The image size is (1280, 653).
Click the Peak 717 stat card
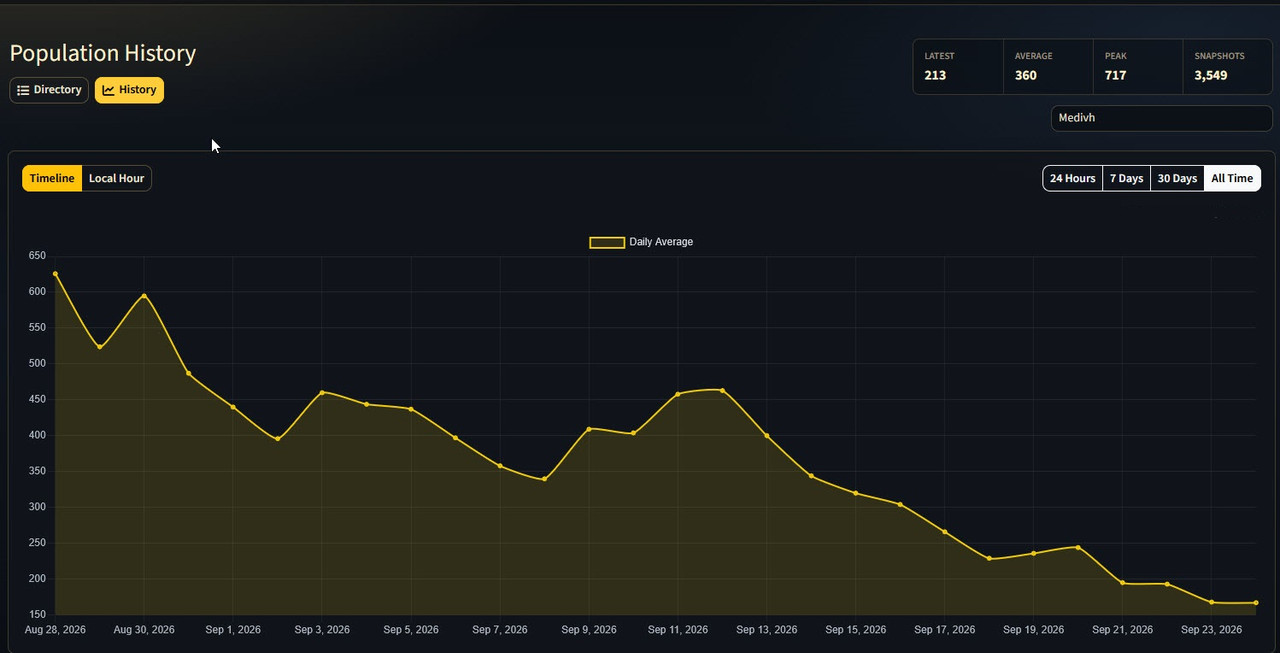(1138, 67)
